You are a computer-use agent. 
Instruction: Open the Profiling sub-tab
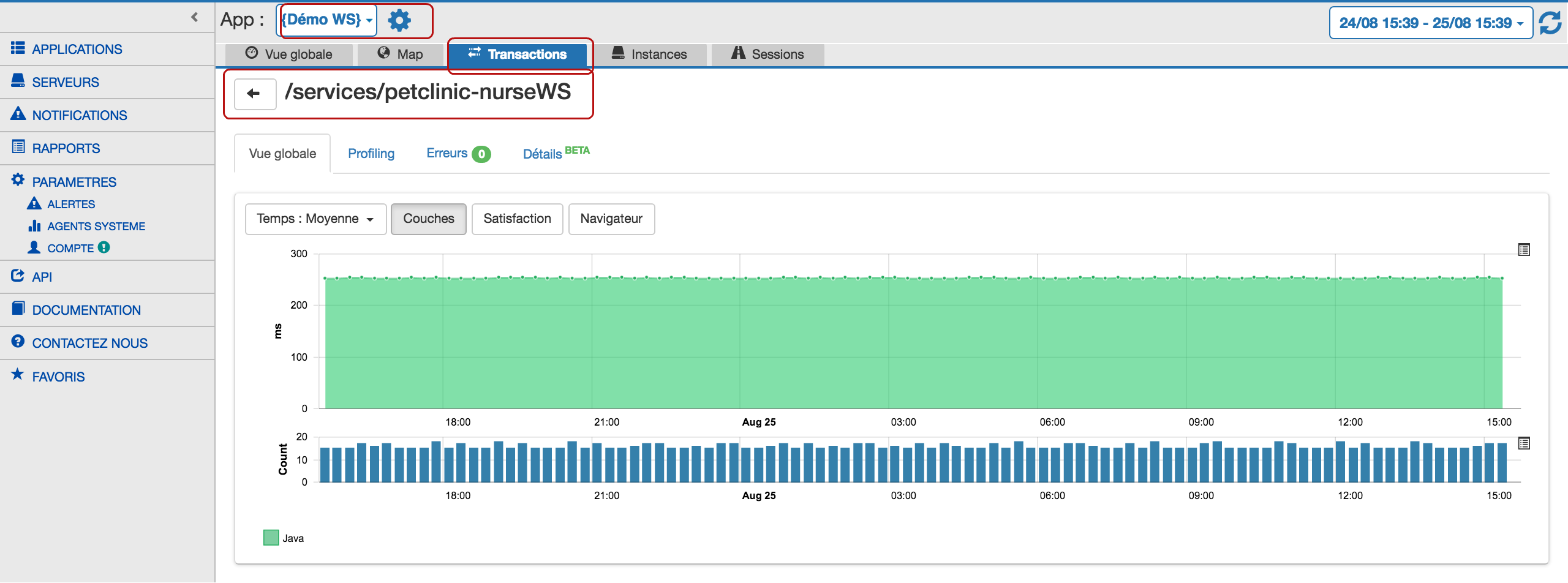371,153
